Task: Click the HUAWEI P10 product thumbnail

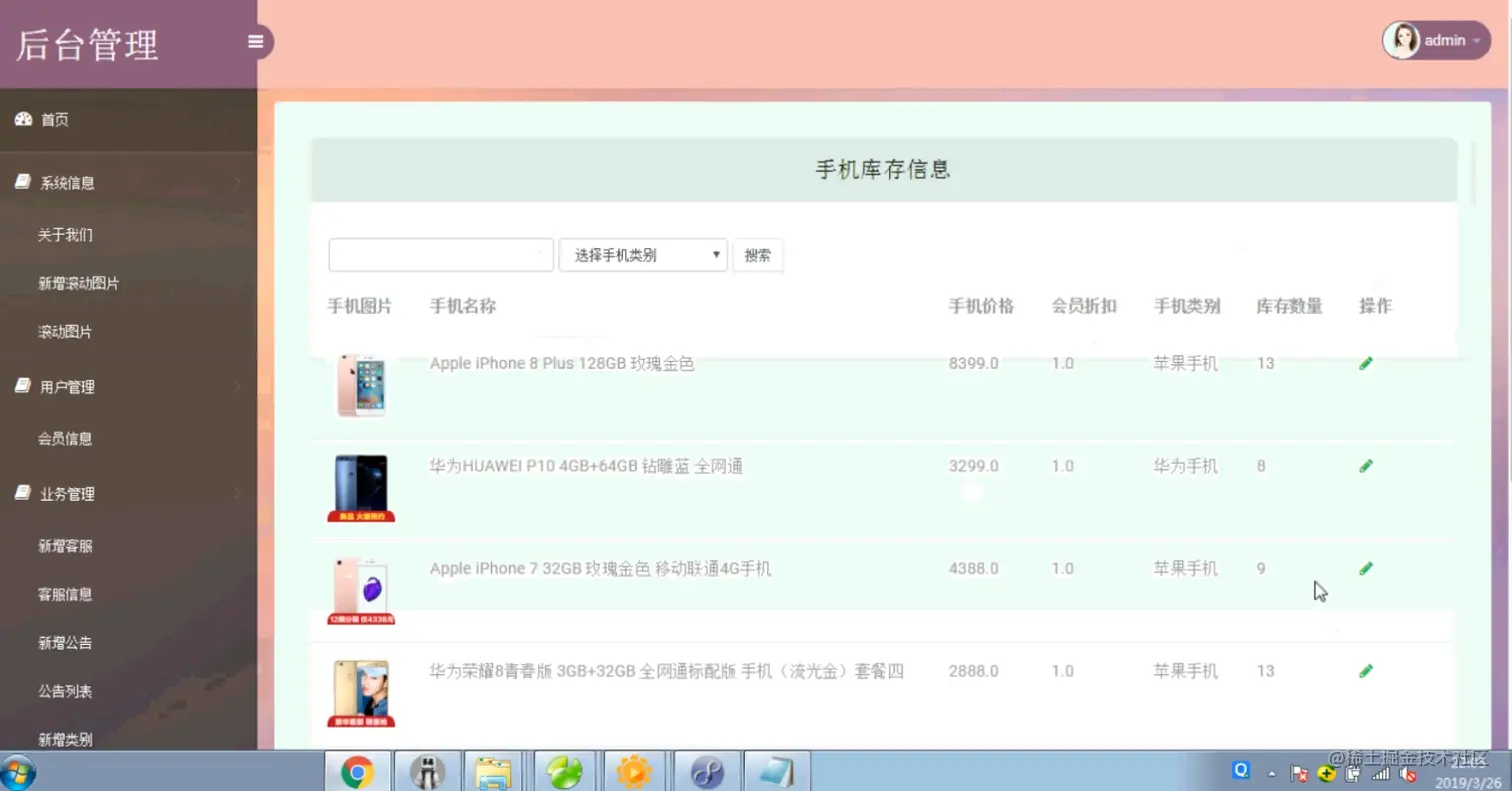Action: click(x=361, y=488)
